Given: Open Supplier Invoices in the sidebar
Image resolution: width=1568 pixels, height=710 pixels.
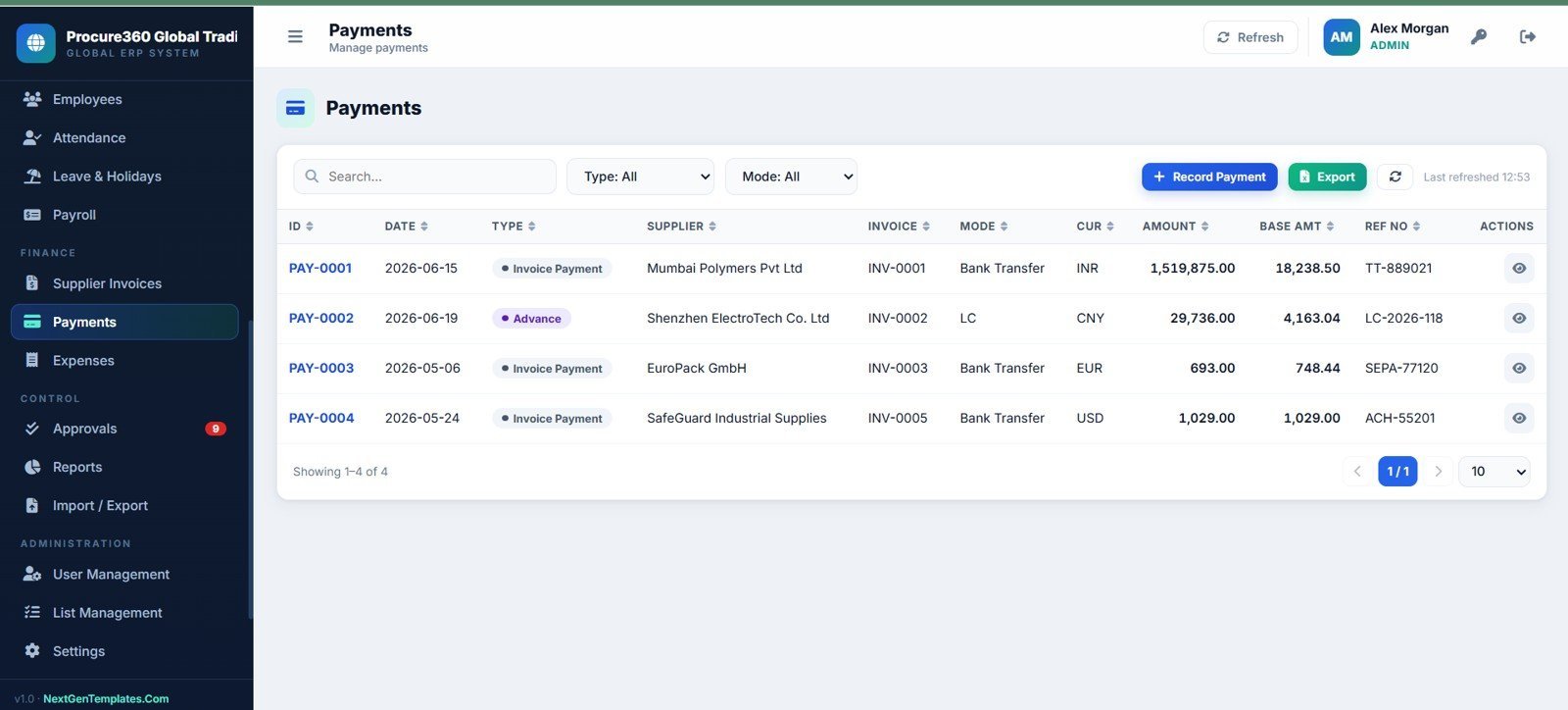Looking at the screenshot, I should coord(124,283).
